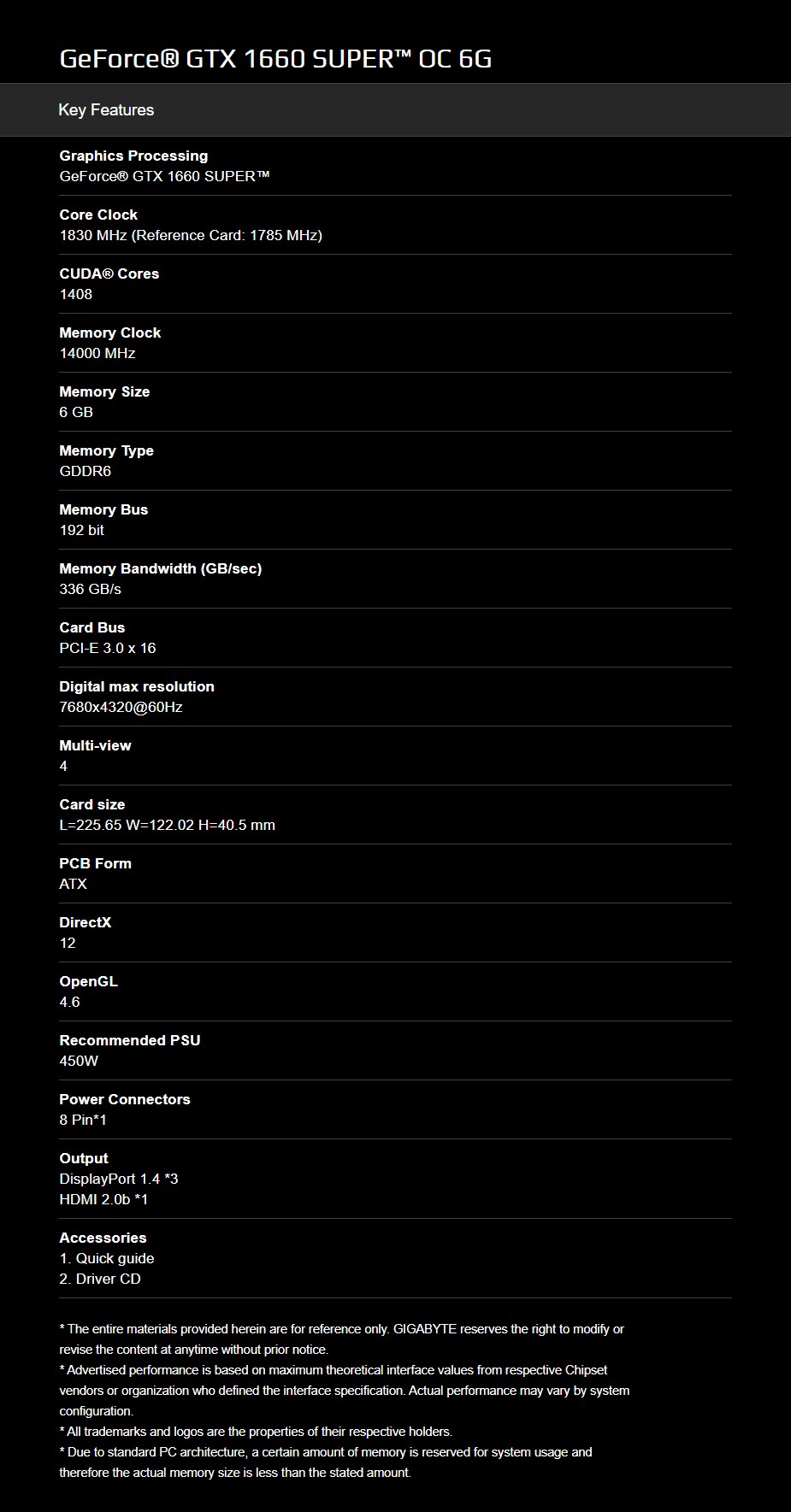Image resolution: width=791 pixels, height=1512 pixels.
Task: Click the CUDA Cores spec row
Action: click(395, 284)
